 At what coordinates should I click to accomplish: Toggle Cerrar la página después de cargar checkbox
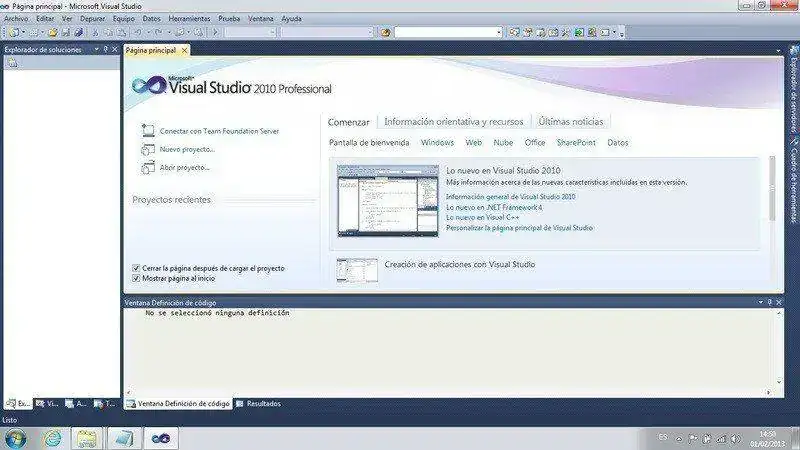(136, 268)
